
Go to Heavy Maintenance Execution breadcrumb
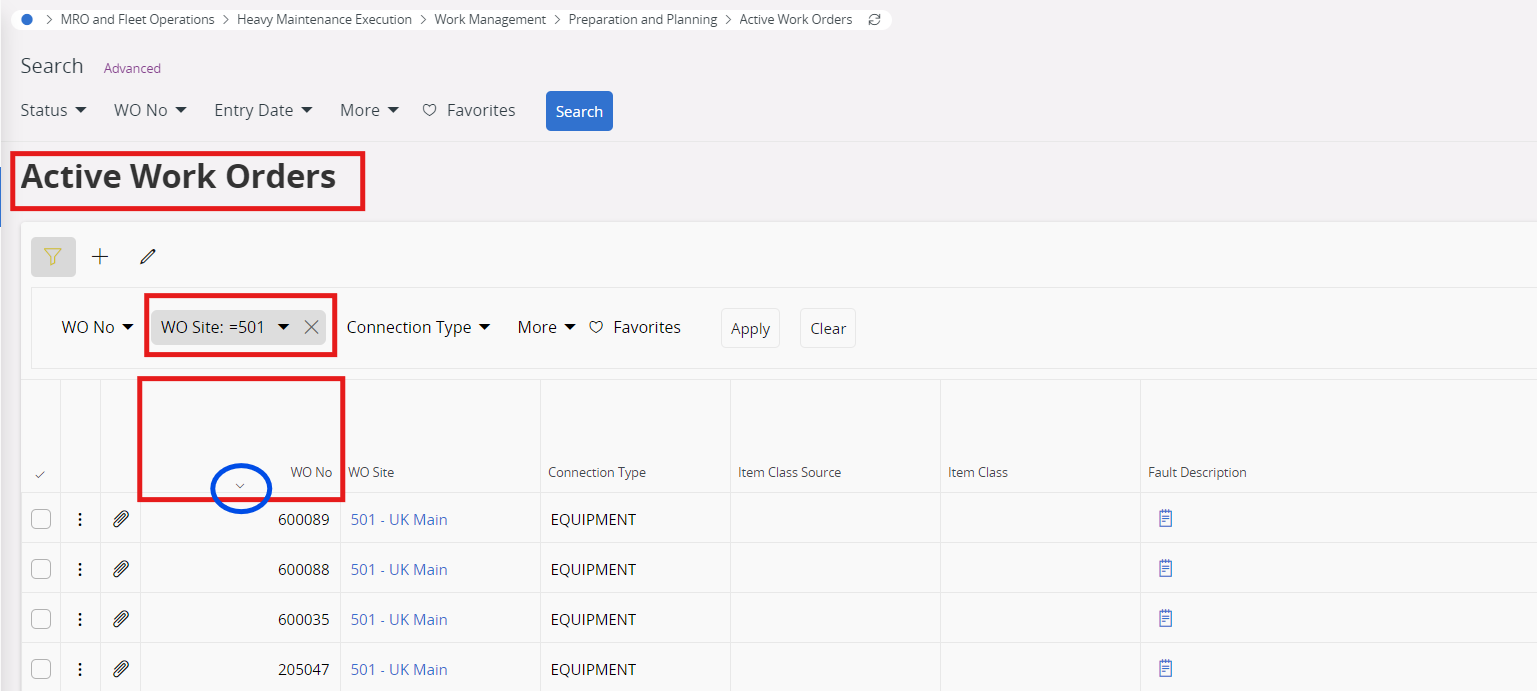pos(324,19)
